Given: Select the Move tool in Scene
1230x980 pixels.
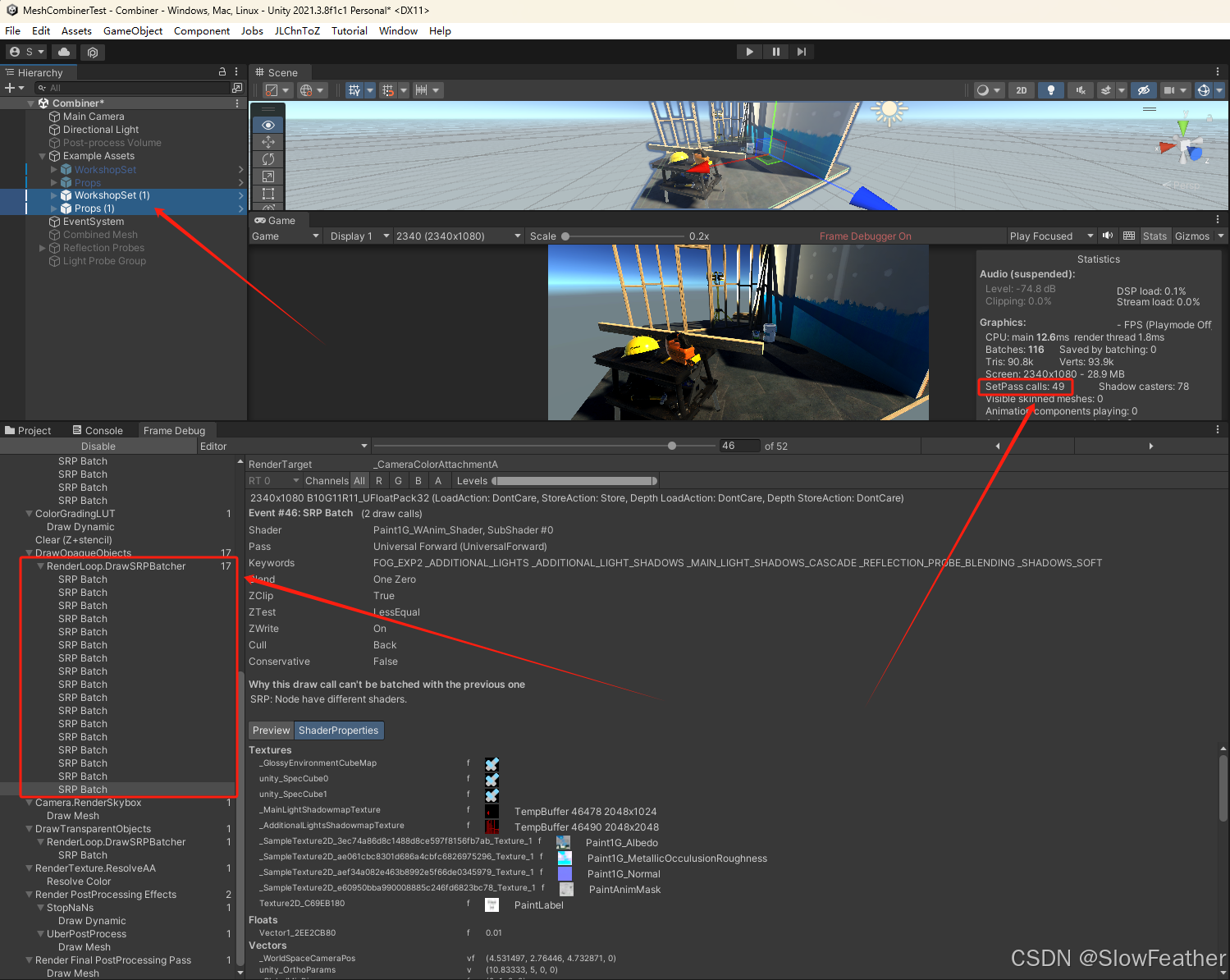Looking at the screenshot, I should coord(268,142).
